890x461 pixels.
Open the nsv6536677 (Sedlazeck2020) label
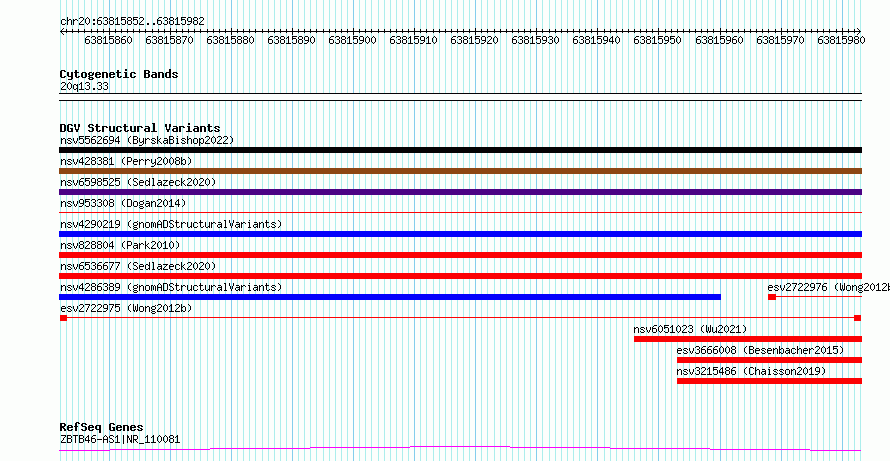[x=138, y=266]
